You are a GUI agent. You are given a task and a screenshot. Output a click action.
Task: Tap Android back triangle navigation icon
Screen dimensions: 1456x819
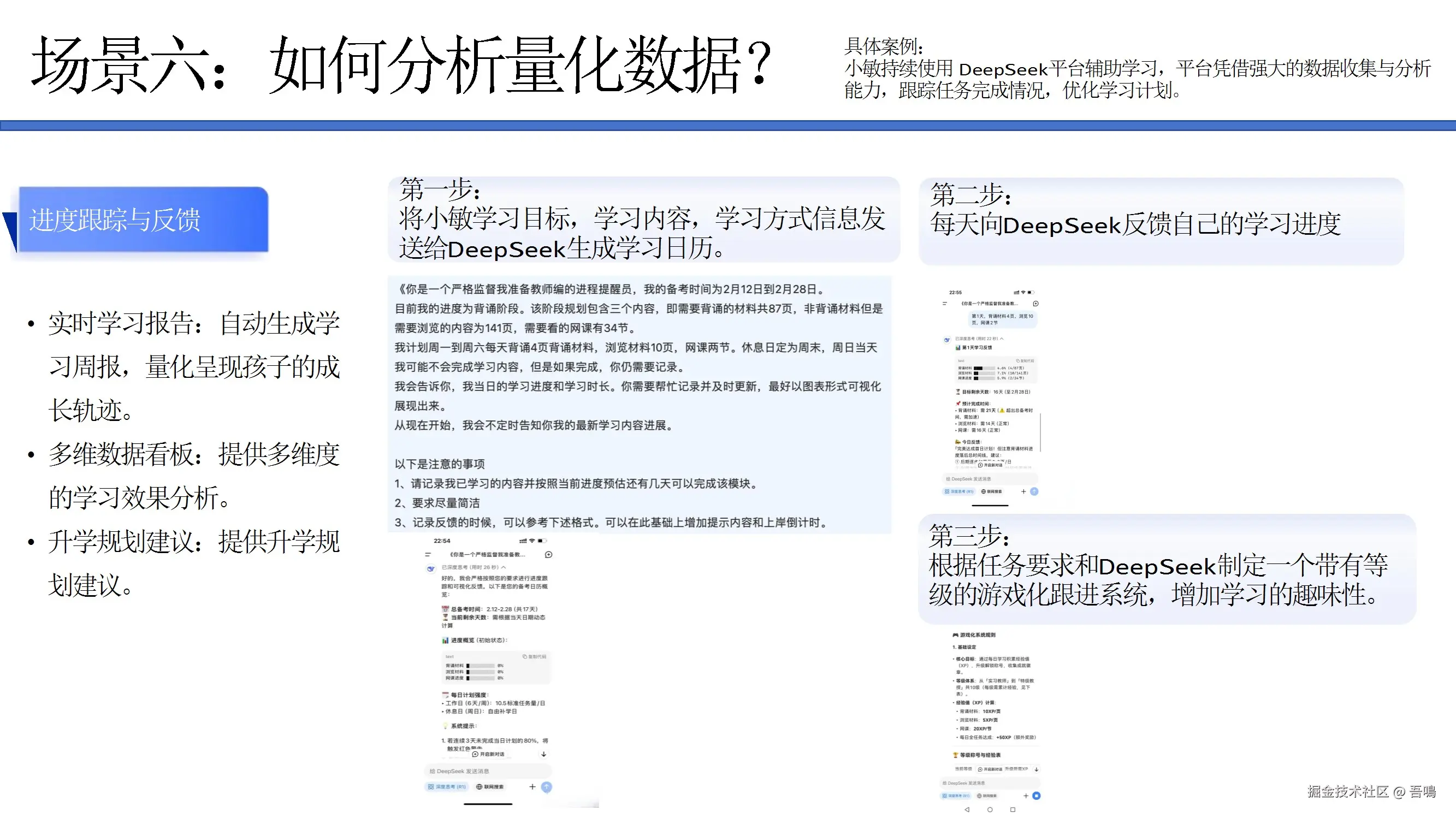point(967,809)
